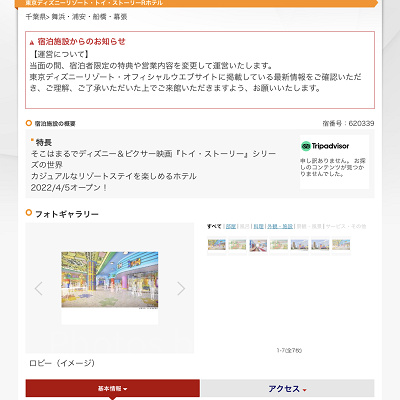The image size is (400, 400).
Task: Select the seventh gallery thumbnail
Action: click(x=341, y=245)
